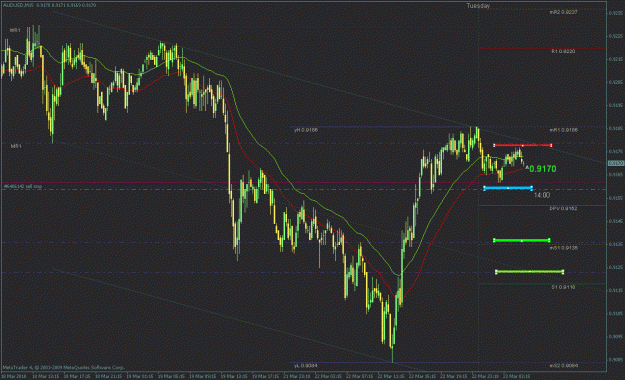625x380 pixels.
Task: Click the yH 0.9186 yesterday high label
Action: tap(306, 130)
